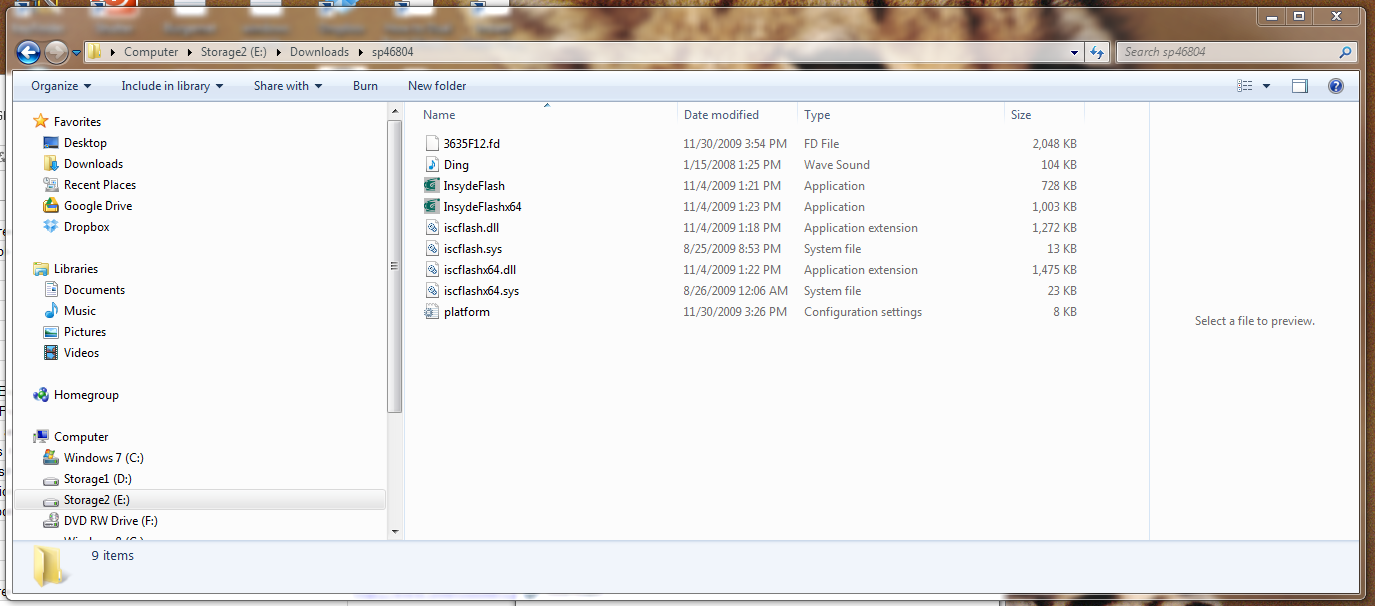Open the DVD RW Drive (F:)
This screenshot has height=606, width=1375.
[x=110, y=521]
